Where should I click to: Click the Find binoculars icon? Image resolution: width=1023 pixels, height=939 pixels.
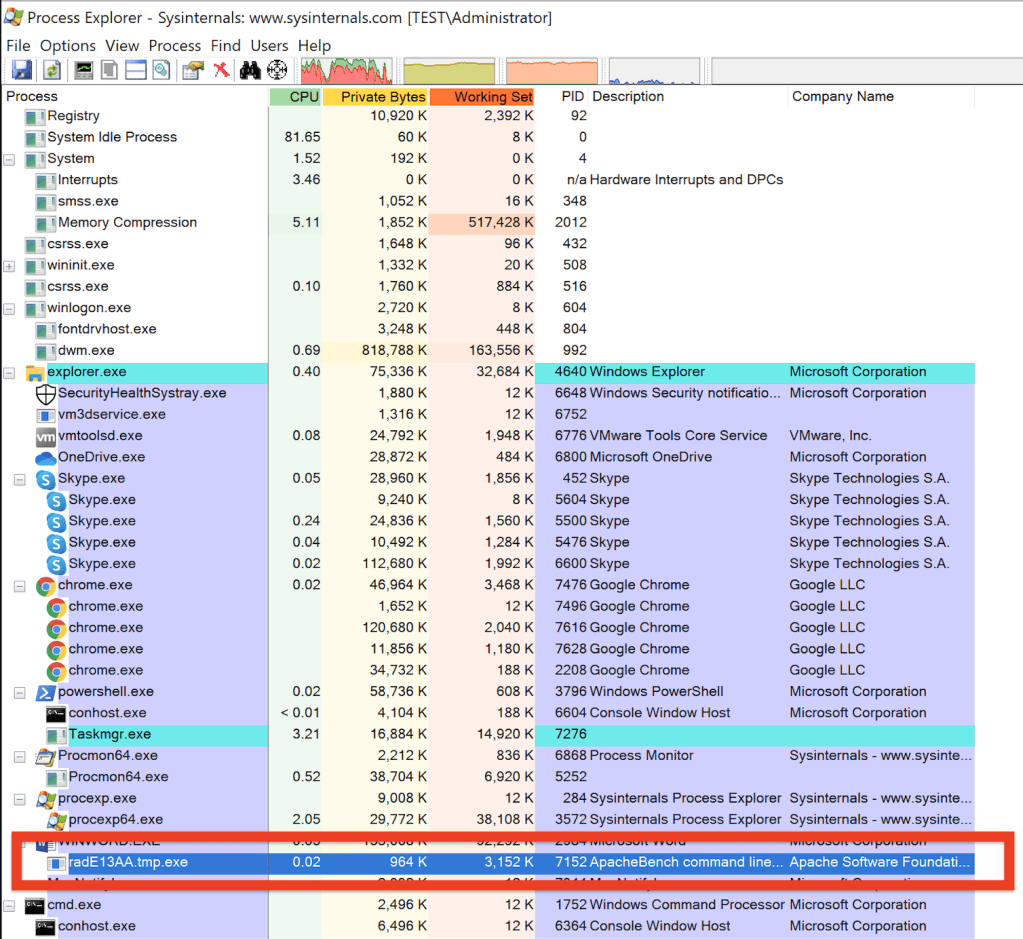(x=250, y=70)
